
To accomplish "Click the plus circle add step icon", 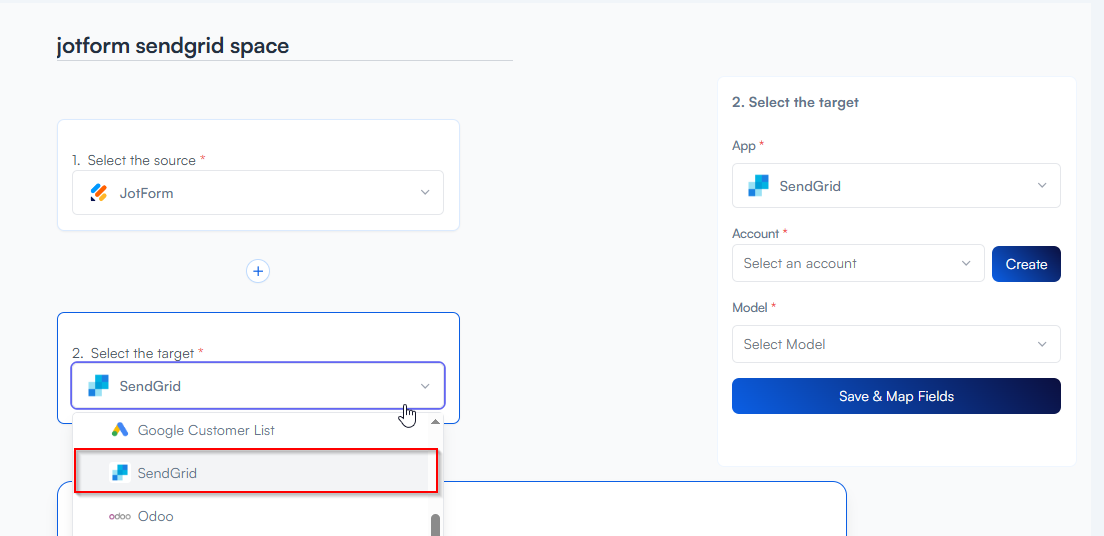I will coord(258,271).
